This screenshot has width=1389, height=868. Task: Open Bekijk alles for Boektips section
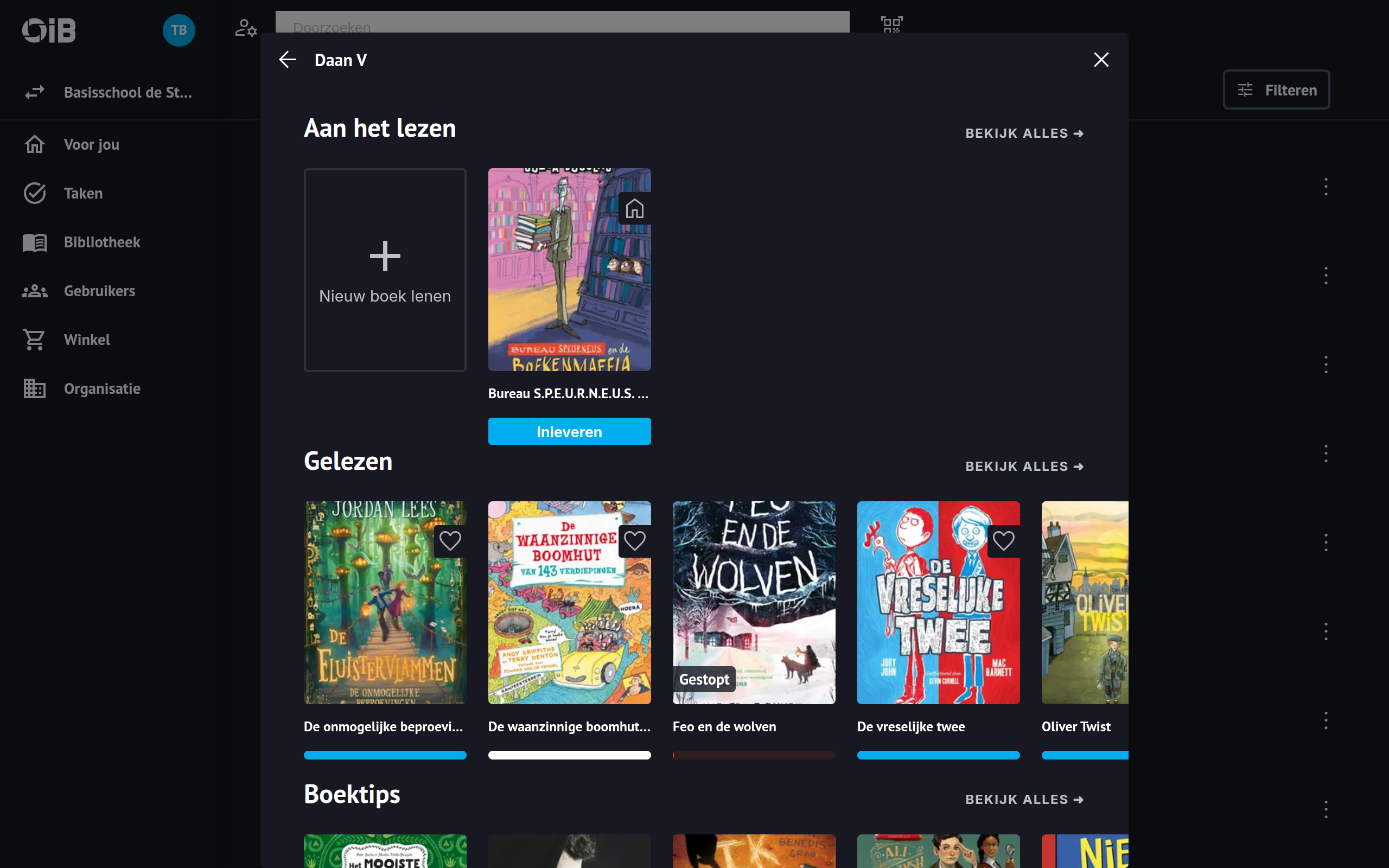coord(1024,799)
